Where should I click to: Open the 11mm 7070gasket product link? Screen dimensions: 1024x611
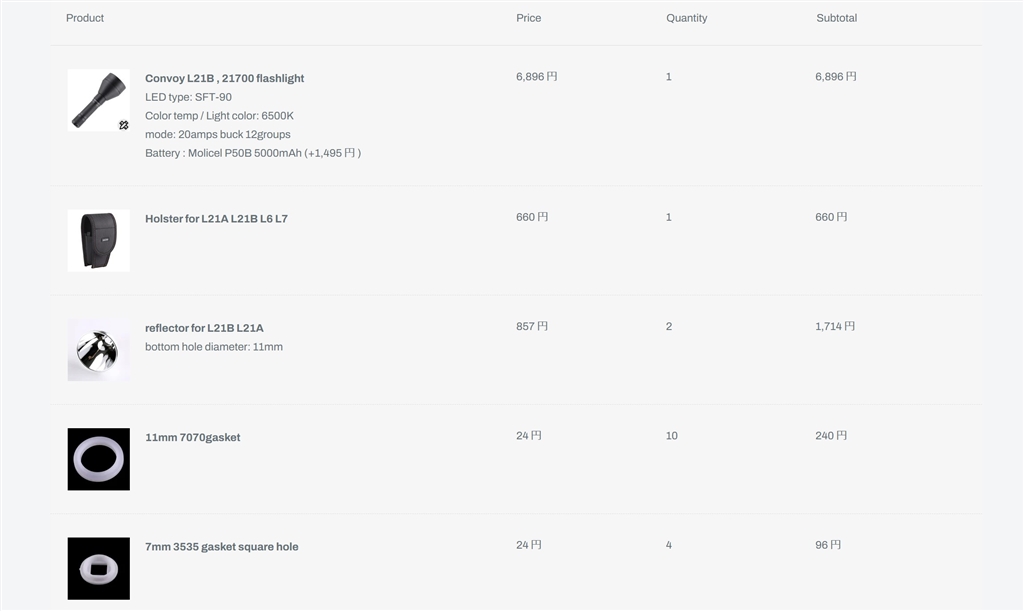coord(192,437)
